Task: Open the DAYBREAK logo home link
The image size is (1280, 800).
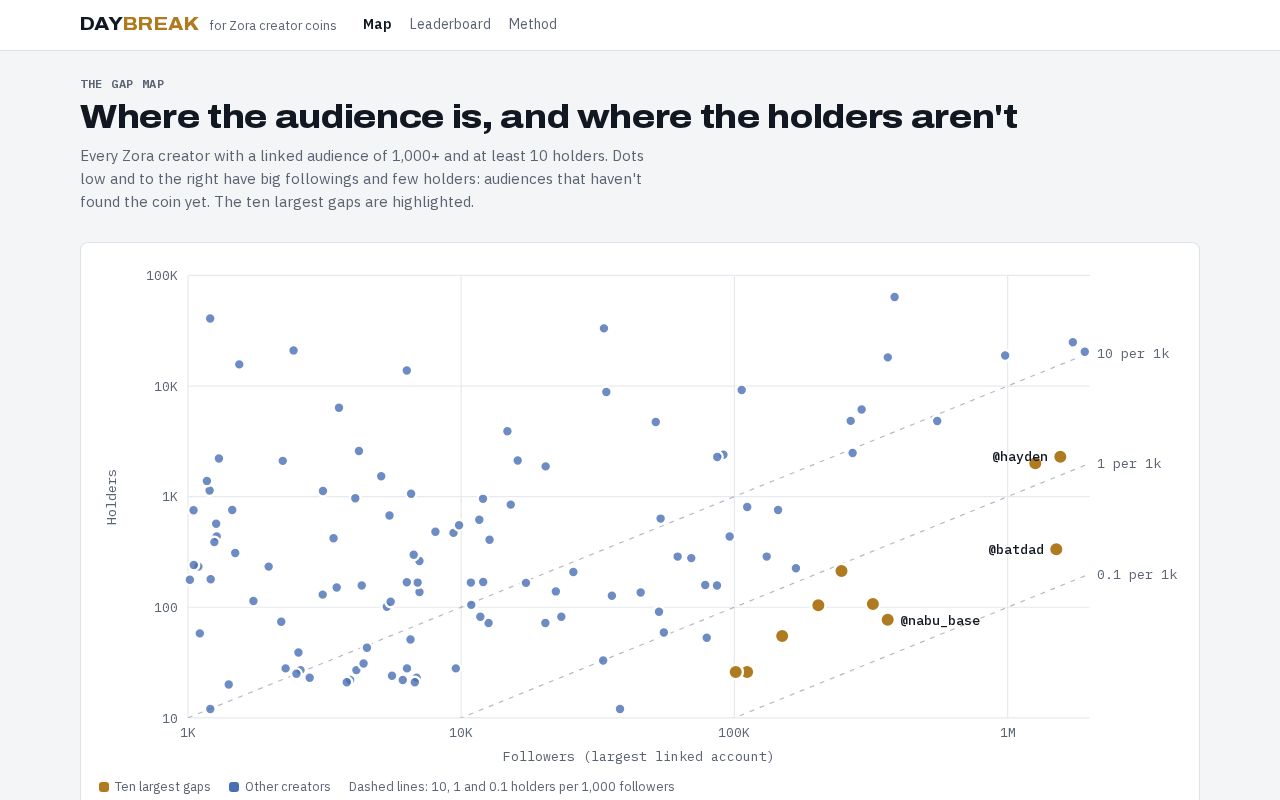Action: pos(139,24)
